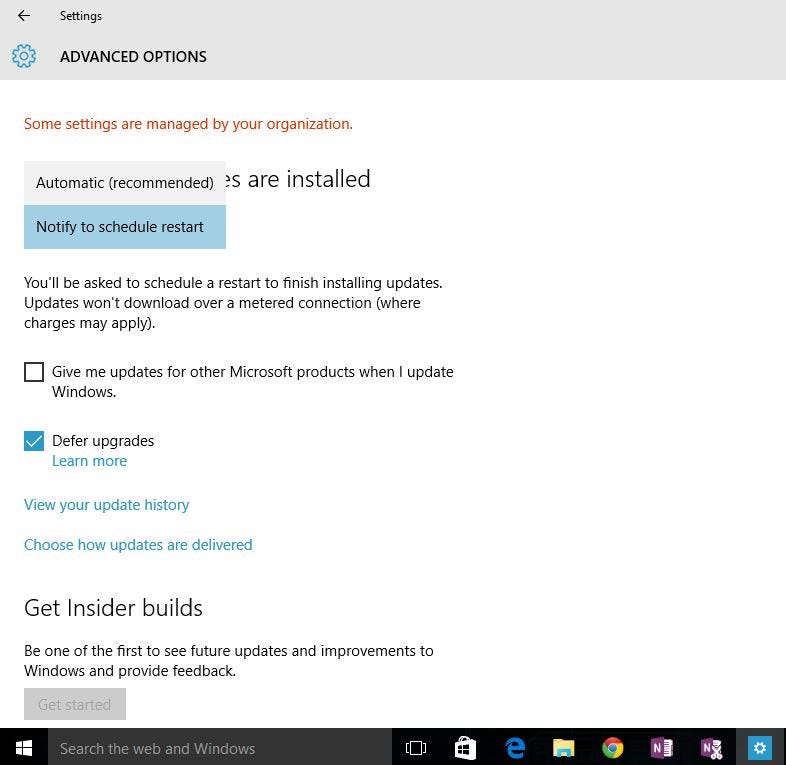Click 'Some settings are managed by your organization' text
Screen dimensions: 786x765
click(188, 124)
